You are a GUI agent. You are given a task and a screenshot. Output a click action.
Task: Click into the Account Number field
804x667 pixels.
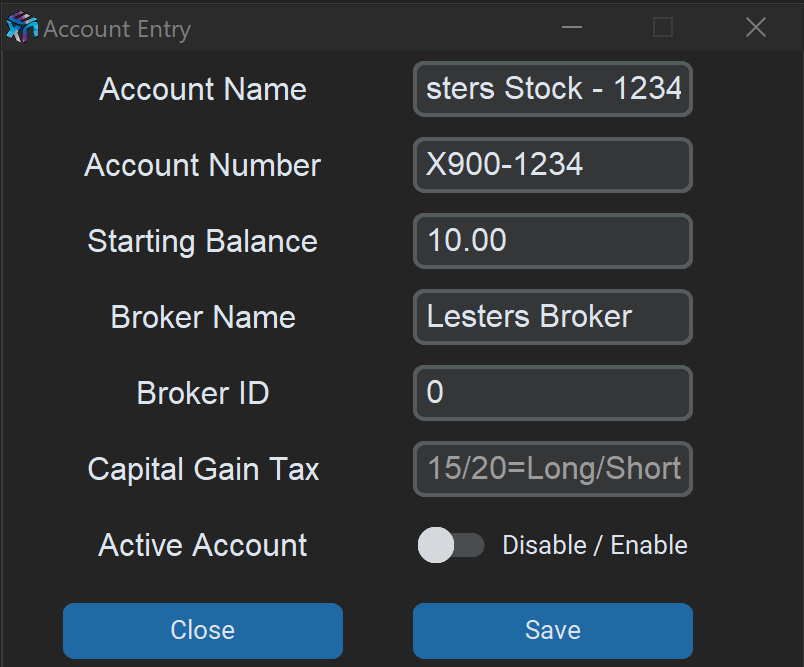pyautogui.click(x=553, y=165)
